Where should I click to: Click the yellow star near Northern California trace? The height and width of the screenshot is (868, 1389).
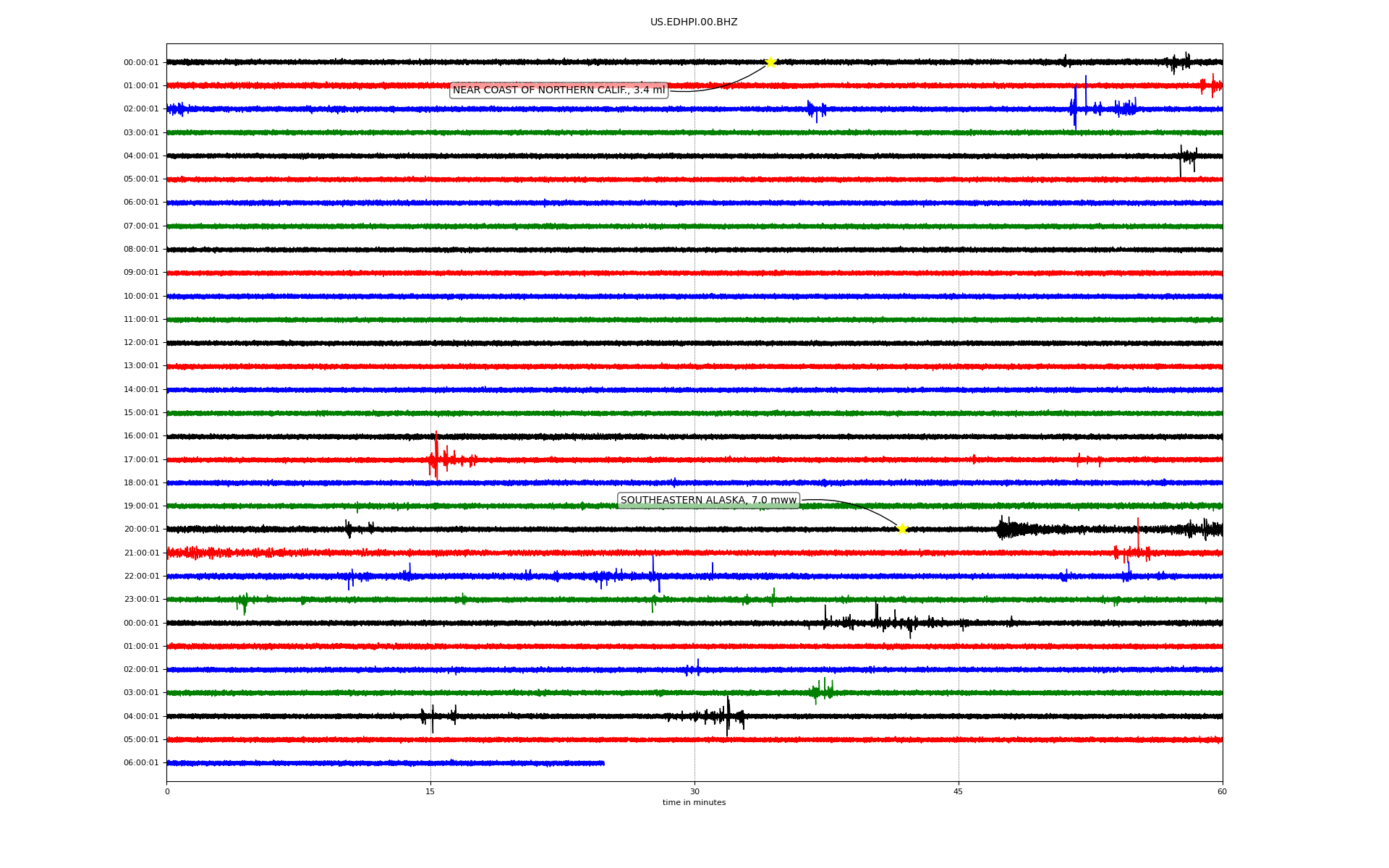coord(770,62)
